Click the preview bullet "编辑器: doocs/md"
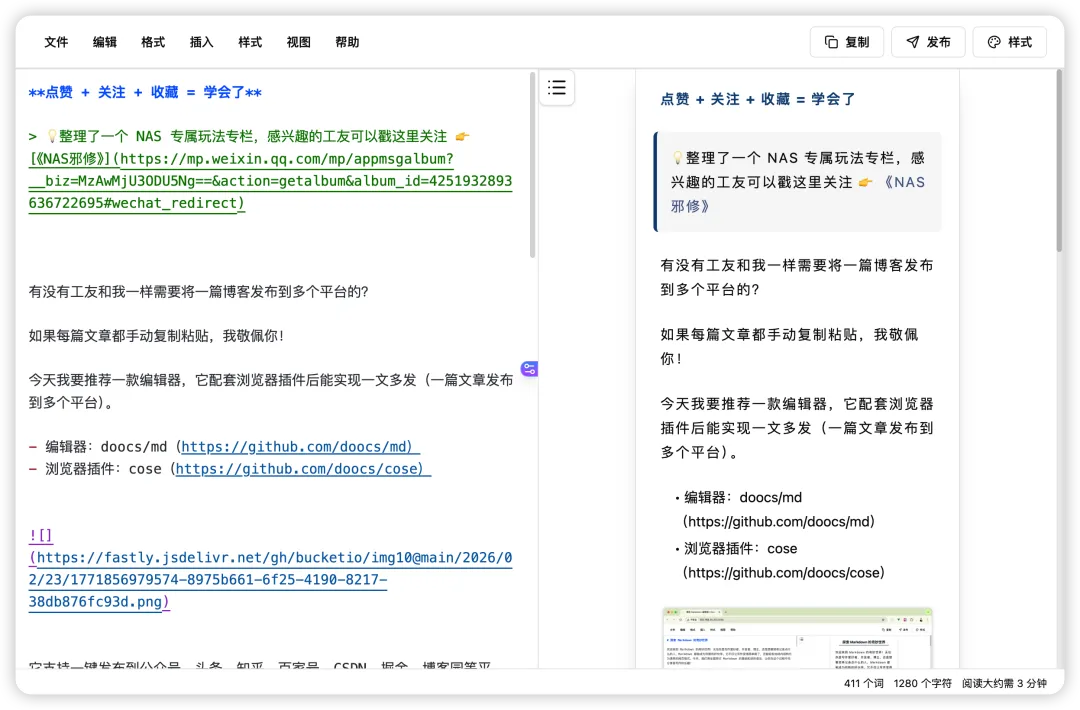 (778, 510)
